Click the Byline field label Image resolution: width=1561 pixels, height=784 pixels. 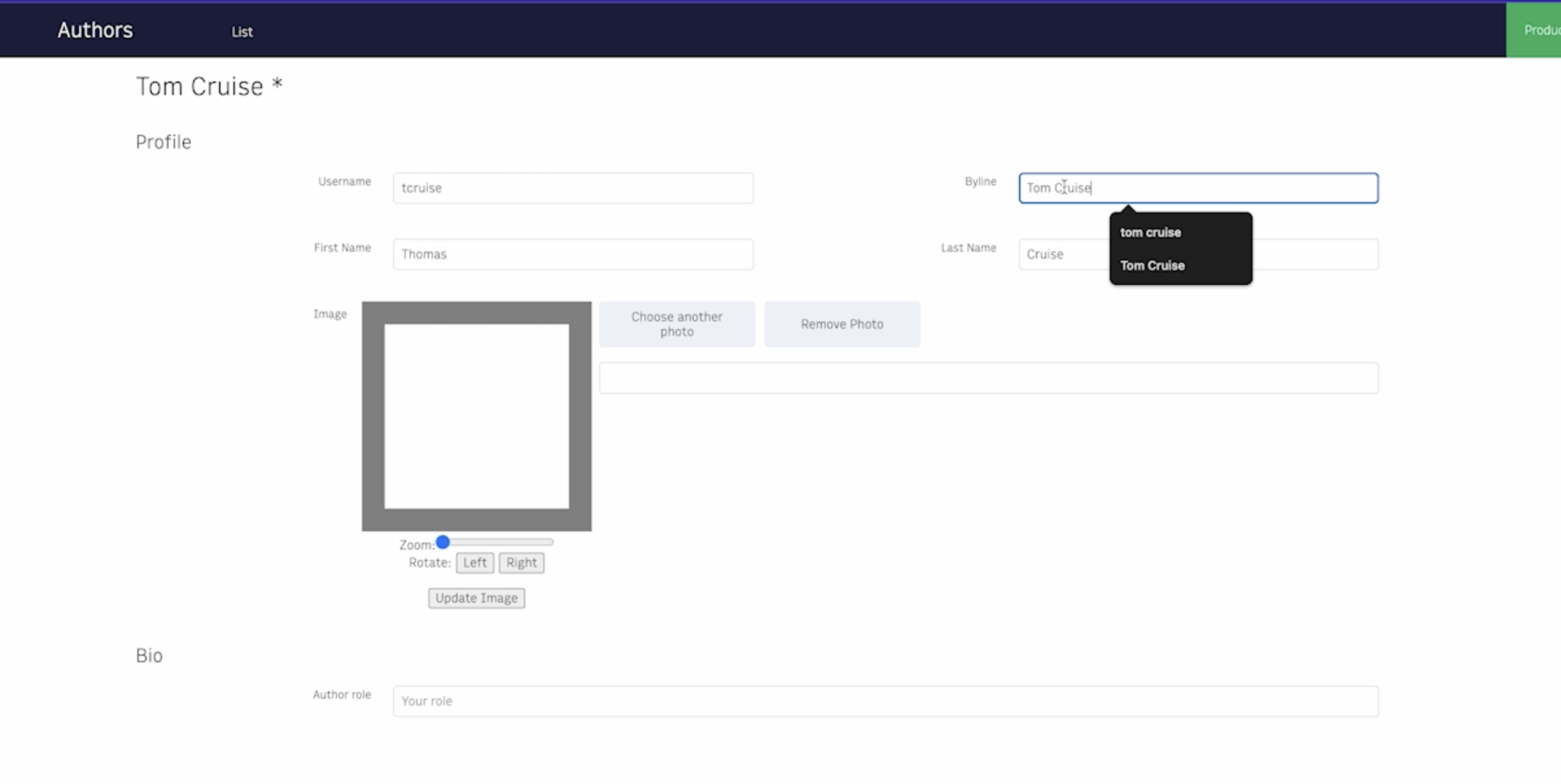tap(980, 181)
